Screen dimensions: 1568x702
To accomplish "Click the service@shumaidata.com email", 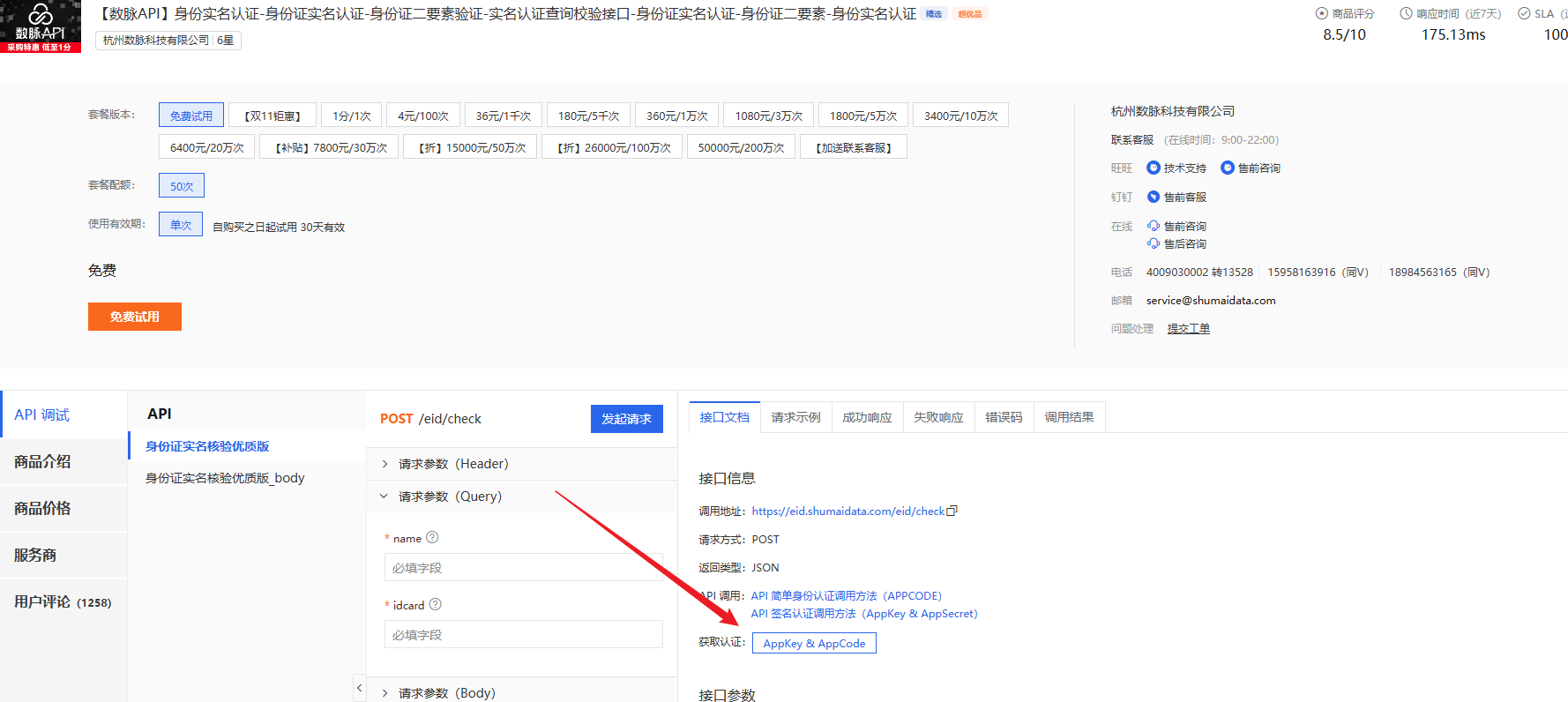I will [1211, 300].
